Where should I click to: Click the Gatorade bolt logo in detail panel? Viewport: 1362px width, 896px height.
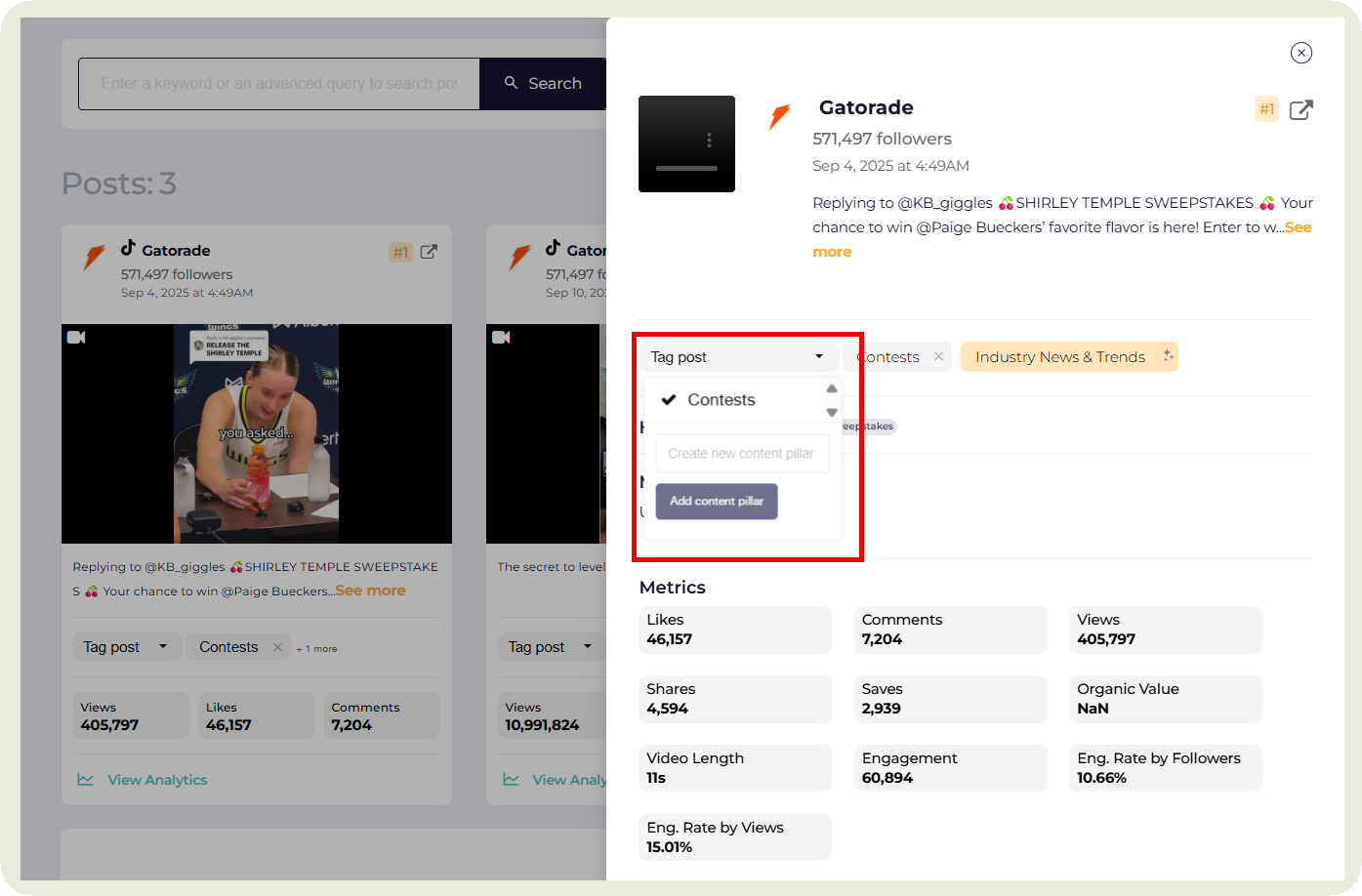coord(779,117)
